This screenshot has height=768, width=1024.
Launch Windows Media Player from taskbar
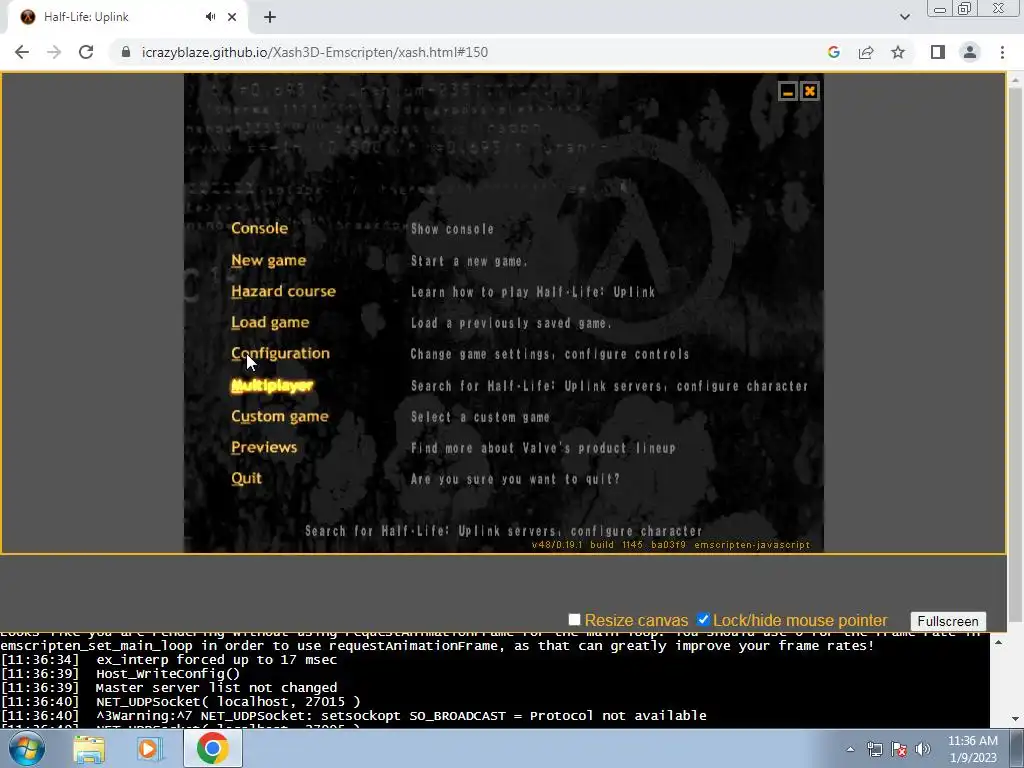point(150,748)
